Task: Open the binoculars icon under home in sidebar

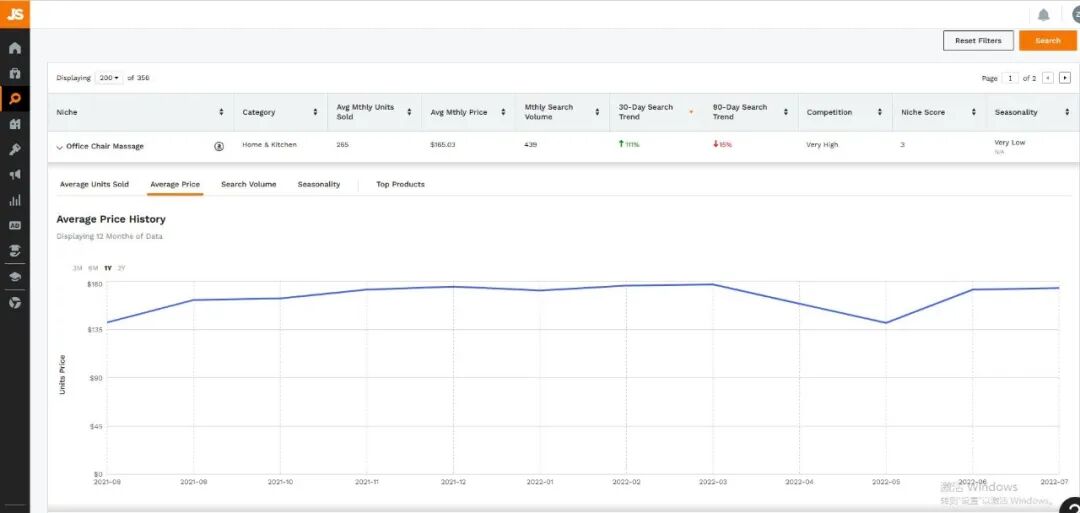Action: [15, 73]
